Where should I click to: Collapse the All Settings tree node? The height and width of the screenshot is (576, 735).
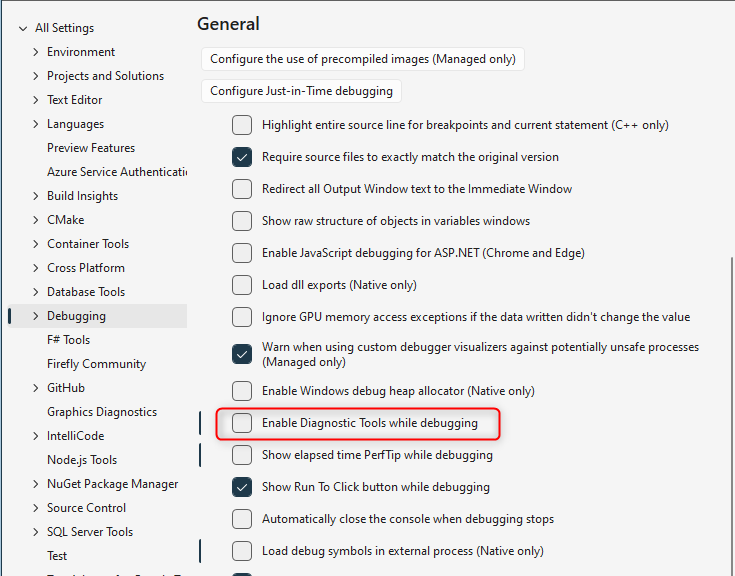click(x=22, y=28)
